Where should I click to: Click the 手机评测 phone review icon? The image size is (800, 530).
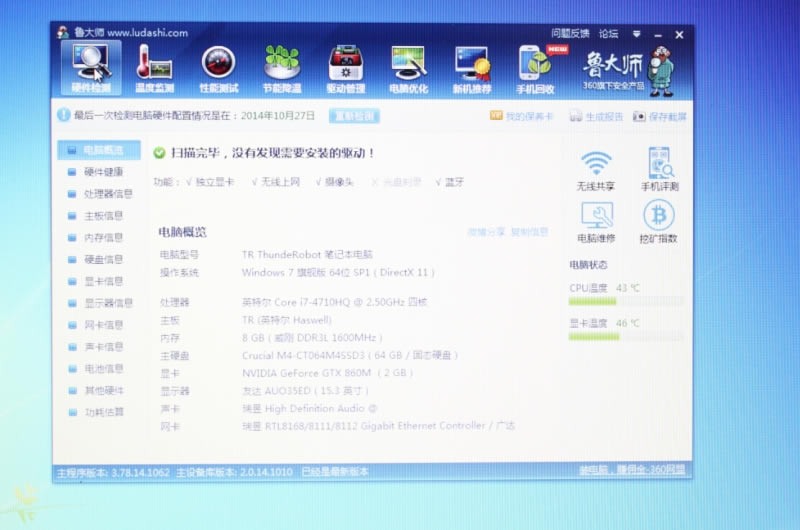(x=660, y=169)
